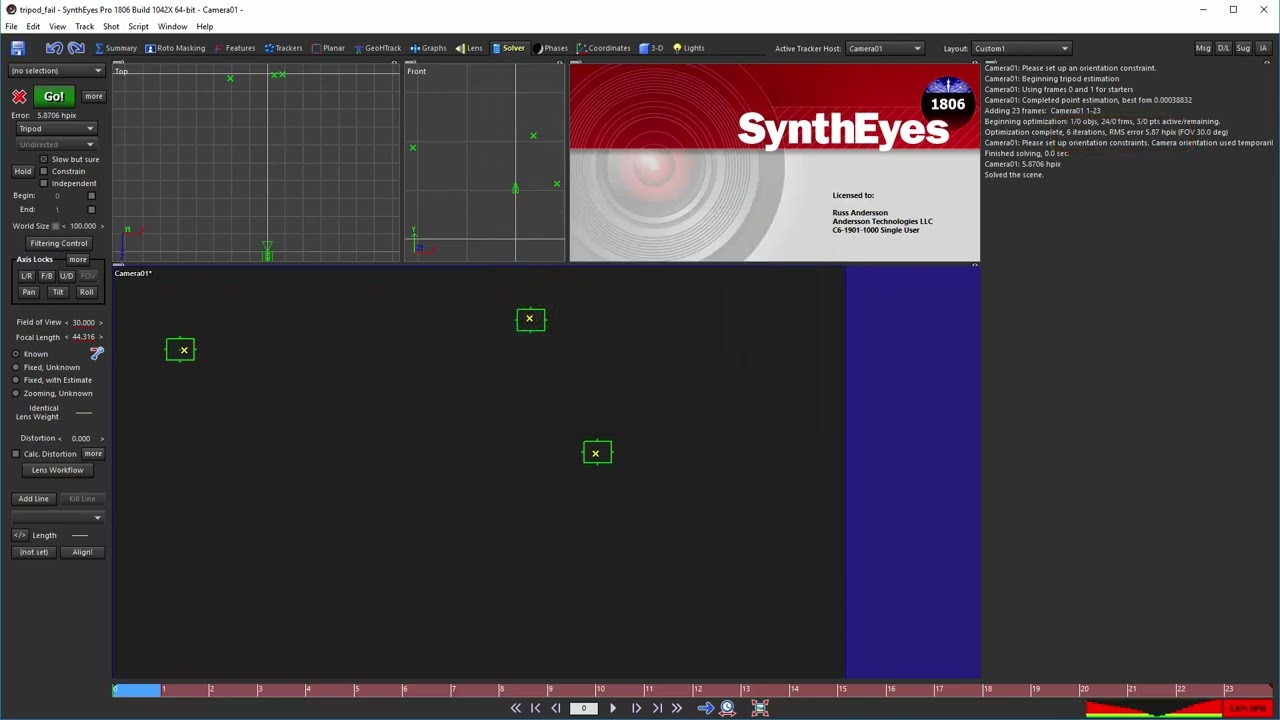Toggle the Tilt axis lock
This screenshot has width=1280, height=720.
click(58, 292)
